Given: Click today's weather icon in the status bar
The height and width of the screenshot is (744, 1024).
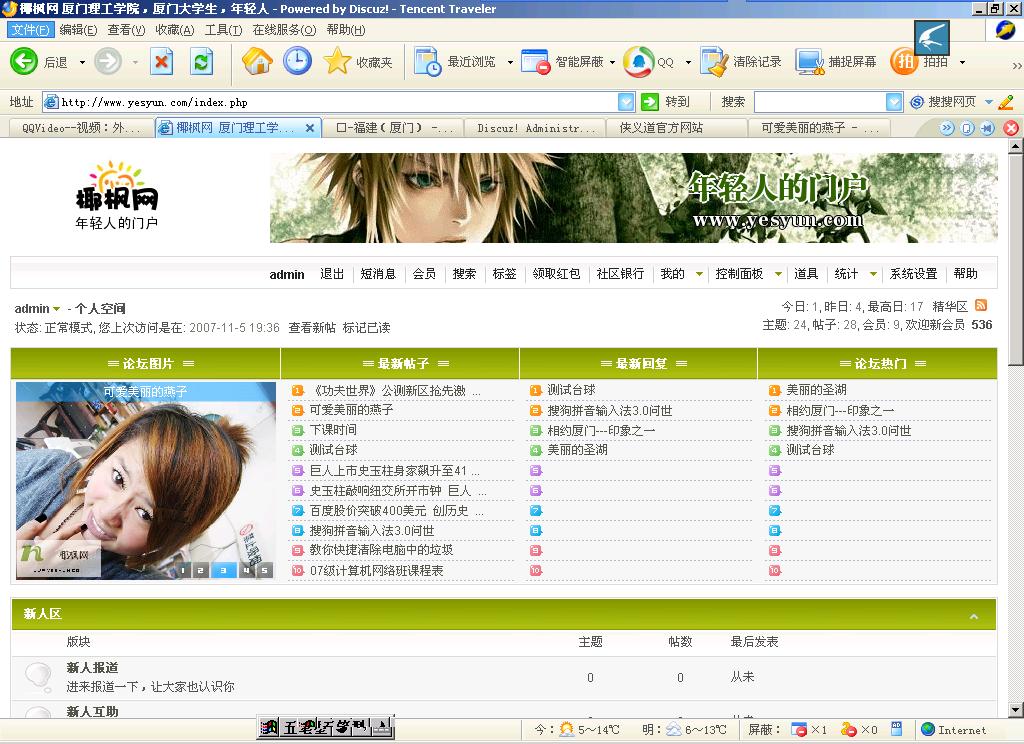Looking at the screenshot, I should pos(566,730).
